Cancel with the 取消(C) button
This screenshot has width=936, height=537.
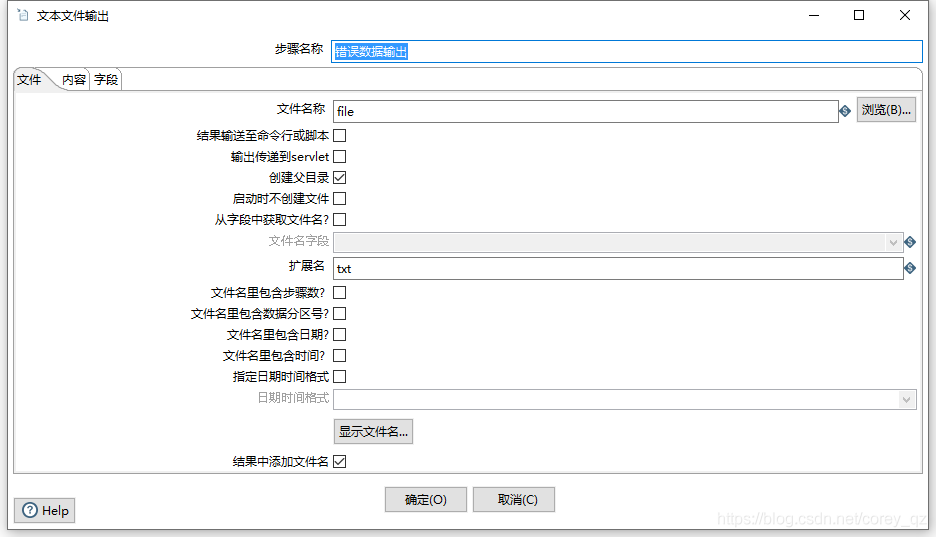(514, 499)
